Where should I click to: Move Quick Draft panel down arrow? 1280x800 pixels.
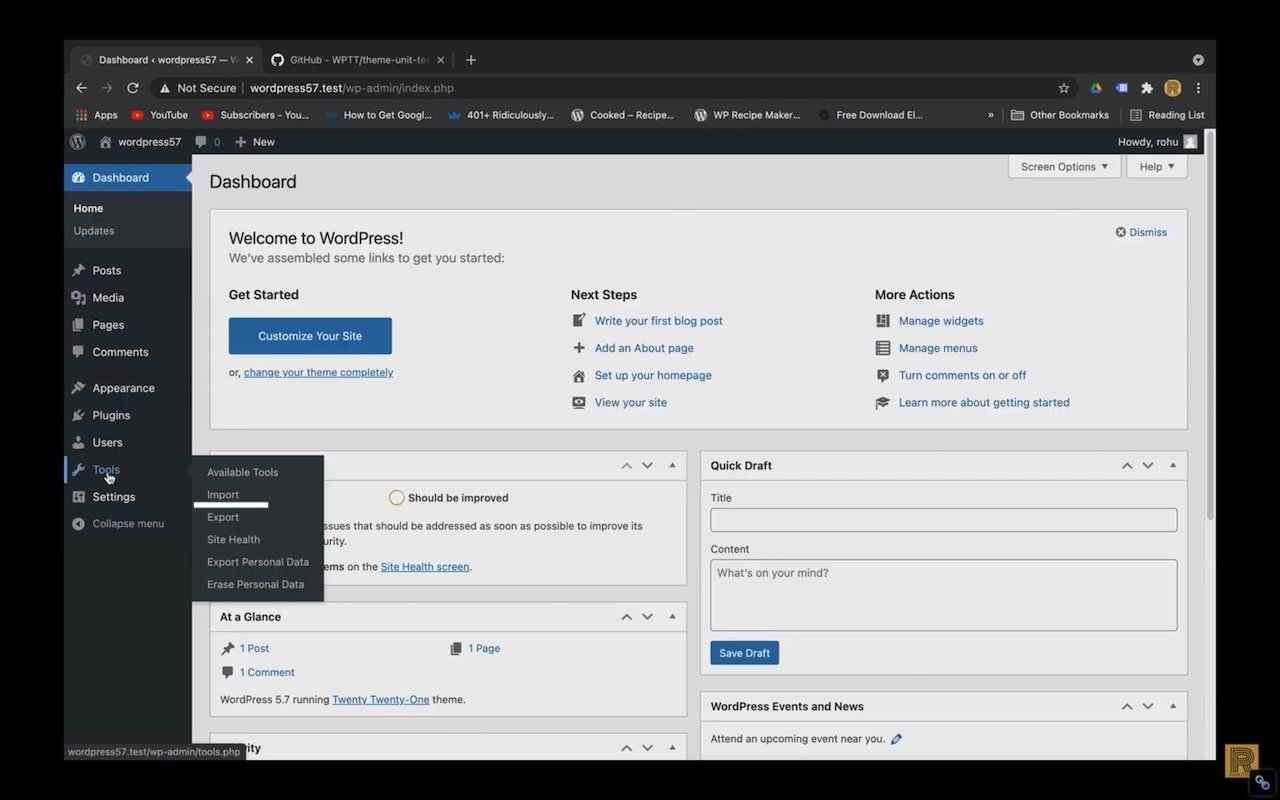[1148, 466]
